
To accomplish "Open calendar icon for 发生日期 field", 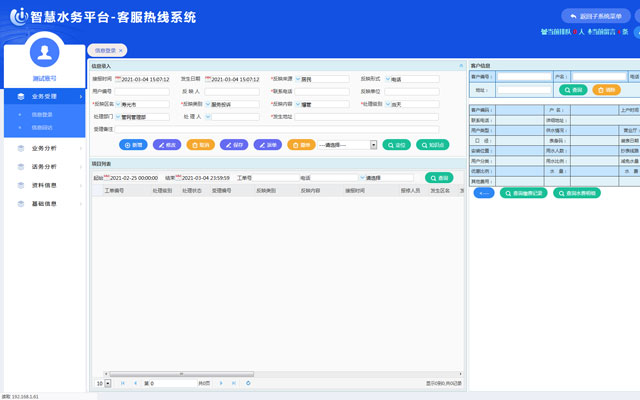I will coord(207,79).
